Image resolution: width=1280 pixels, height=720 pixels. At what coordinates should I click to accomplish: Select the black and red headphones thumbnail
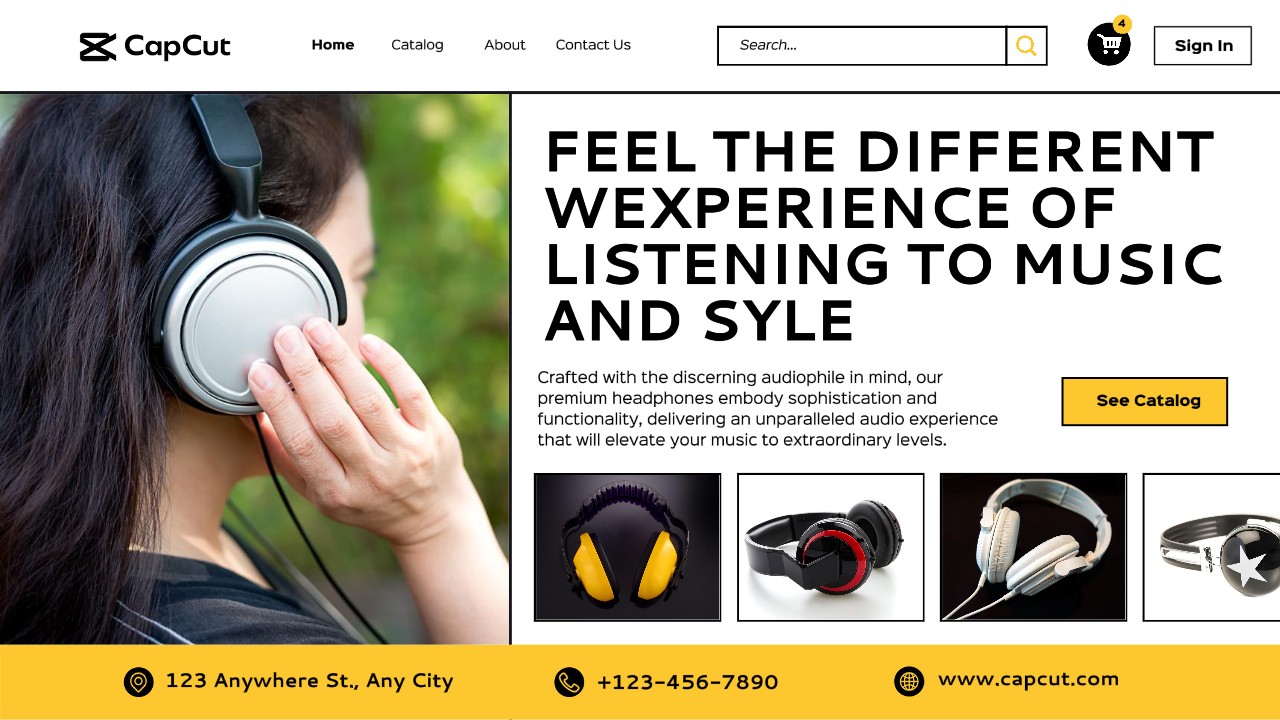coord(831,547)
